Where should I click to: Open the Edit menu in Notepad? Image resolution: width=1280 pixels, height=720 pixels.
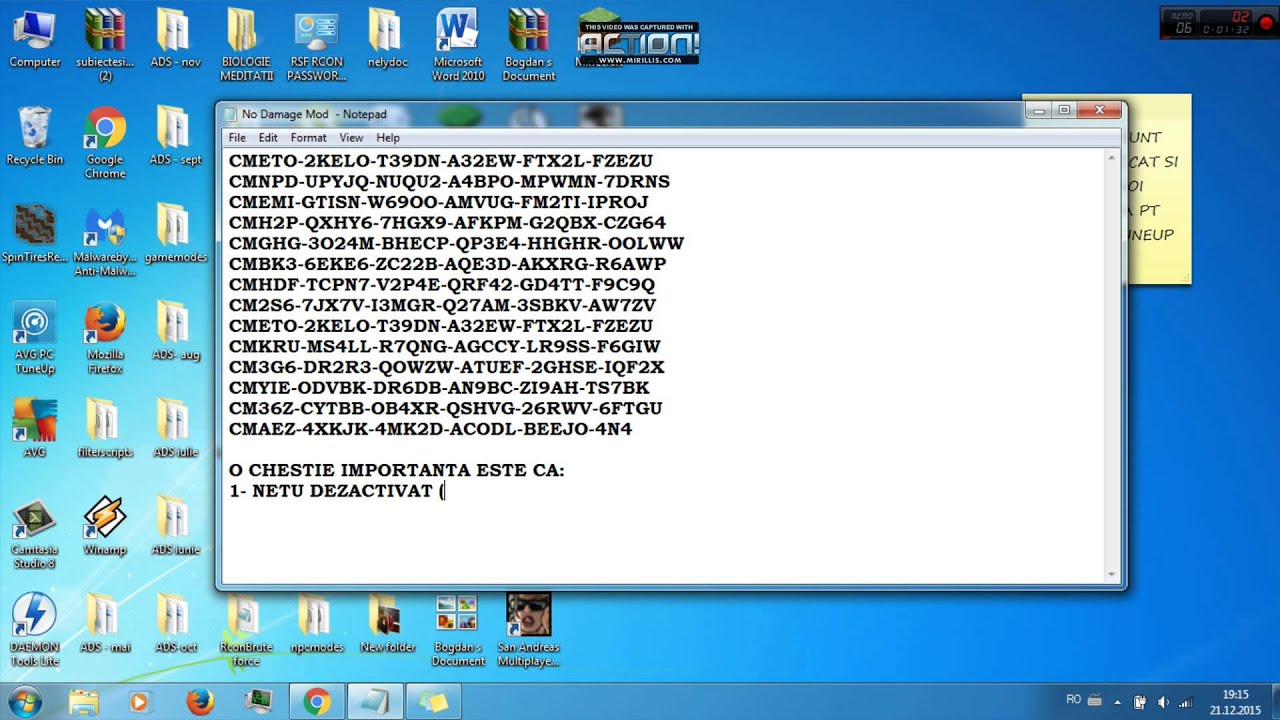coord(268,138)
